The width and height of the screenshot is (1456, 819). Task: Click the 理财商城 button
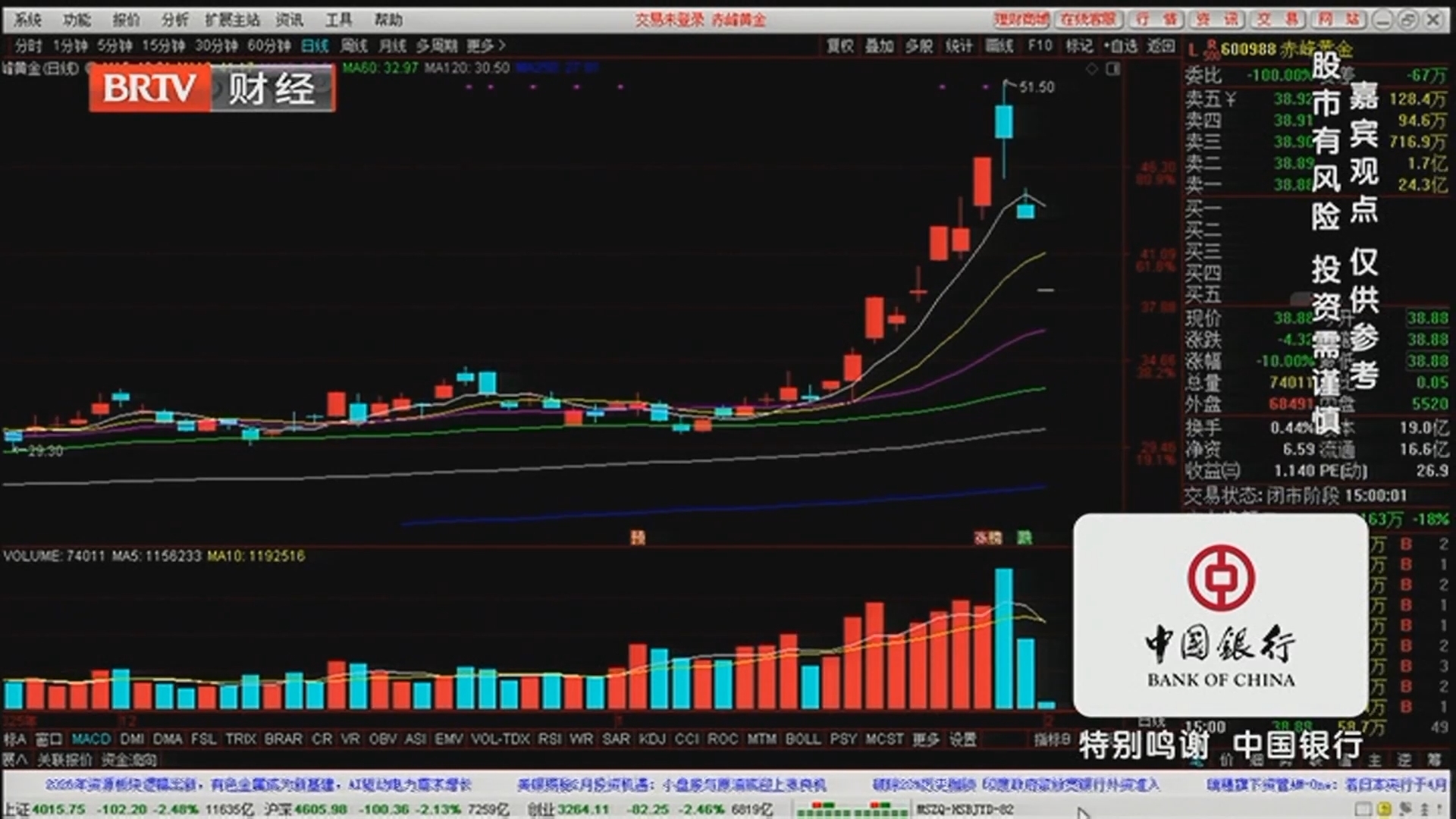[x=1021, y=20]
